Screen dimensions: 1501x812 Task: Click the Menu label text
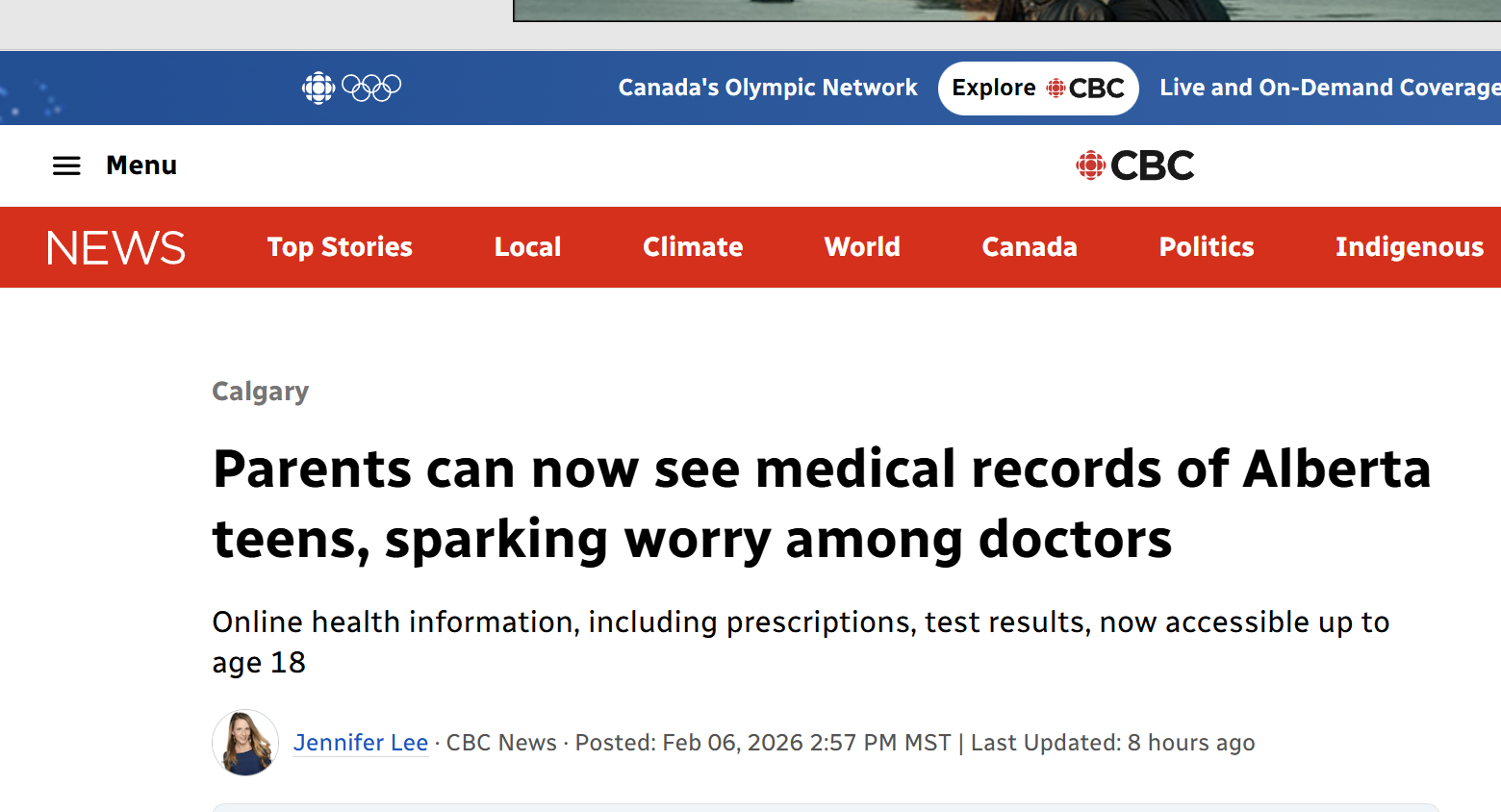[141, 165]
